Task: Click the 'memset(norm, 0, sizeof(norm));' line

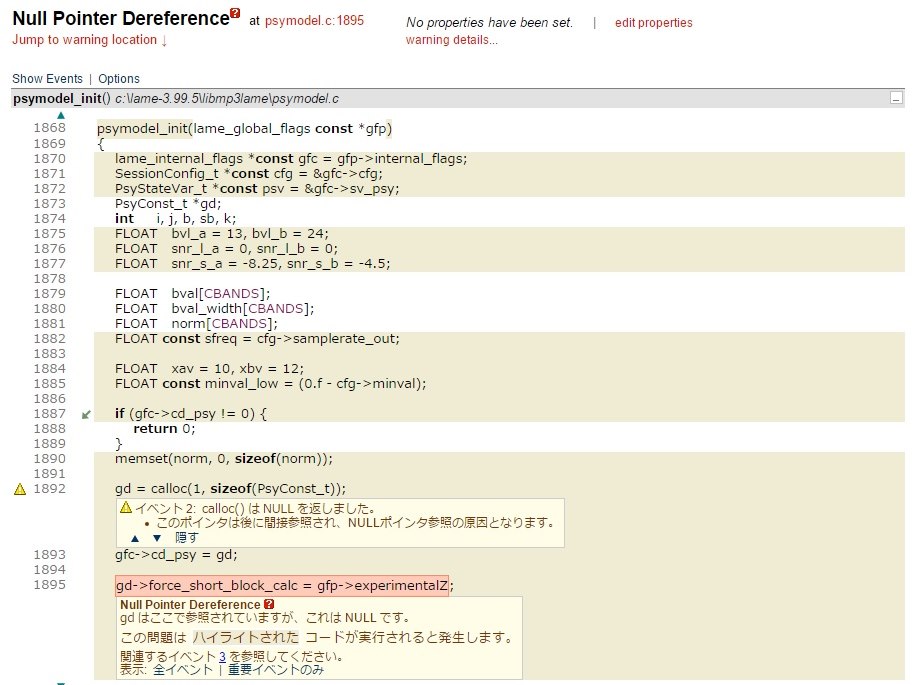Action: (224, 459)
